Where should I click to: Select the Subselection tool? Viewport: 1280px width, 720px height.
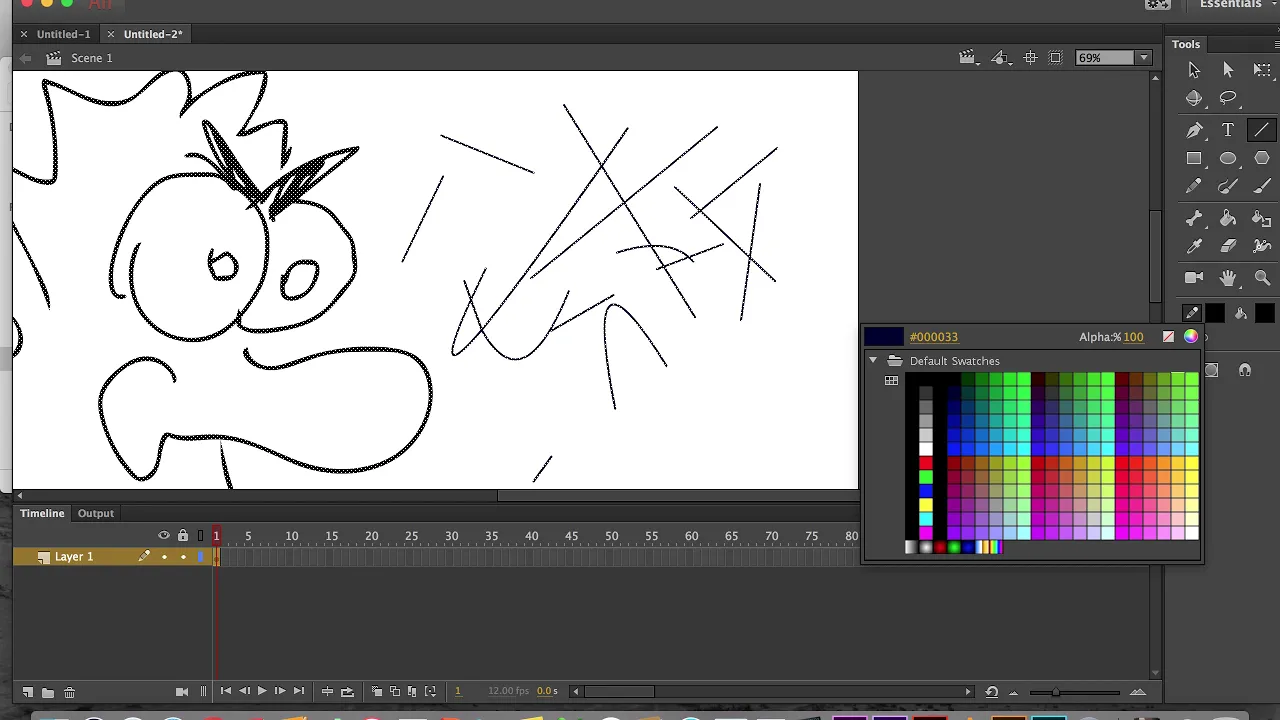click(x=1228, y=70)
